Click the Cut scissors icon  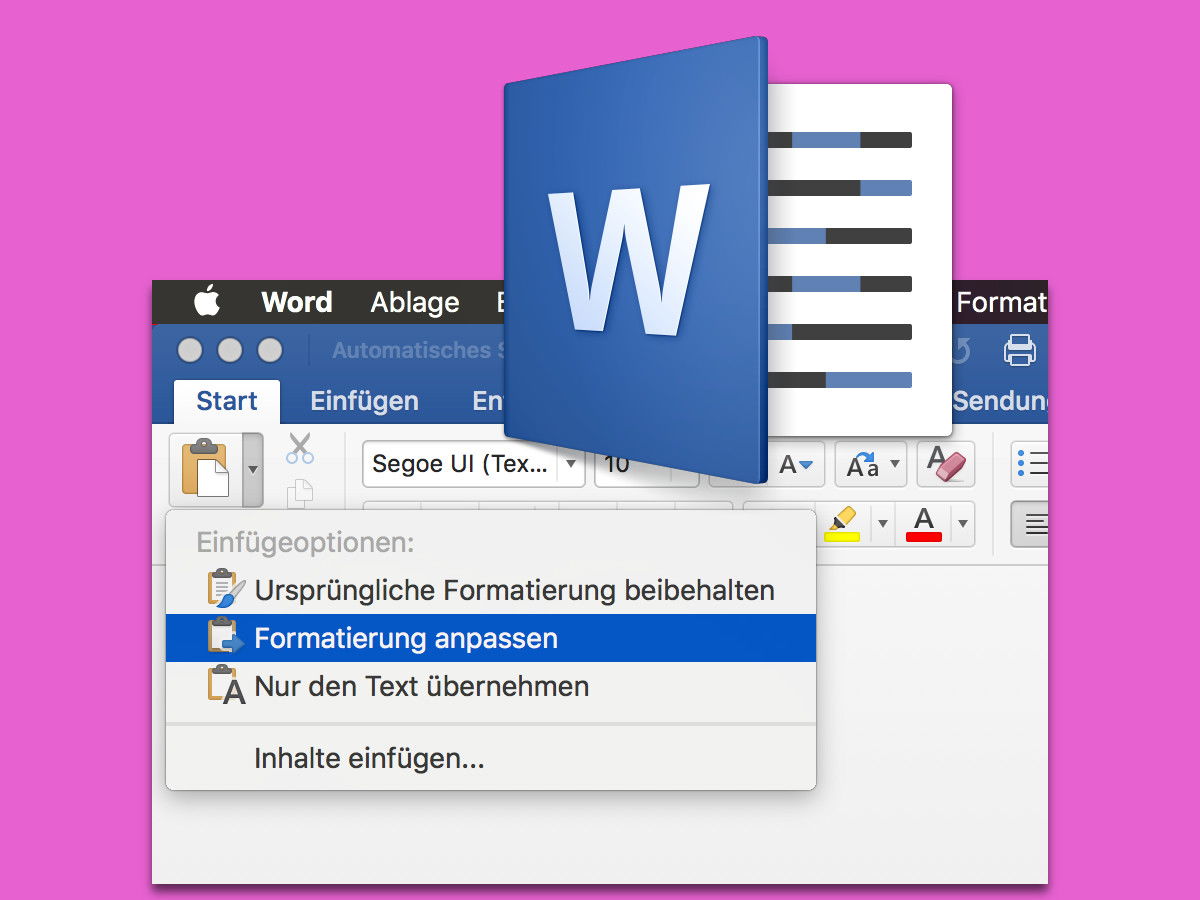click(x=300, y=449)
